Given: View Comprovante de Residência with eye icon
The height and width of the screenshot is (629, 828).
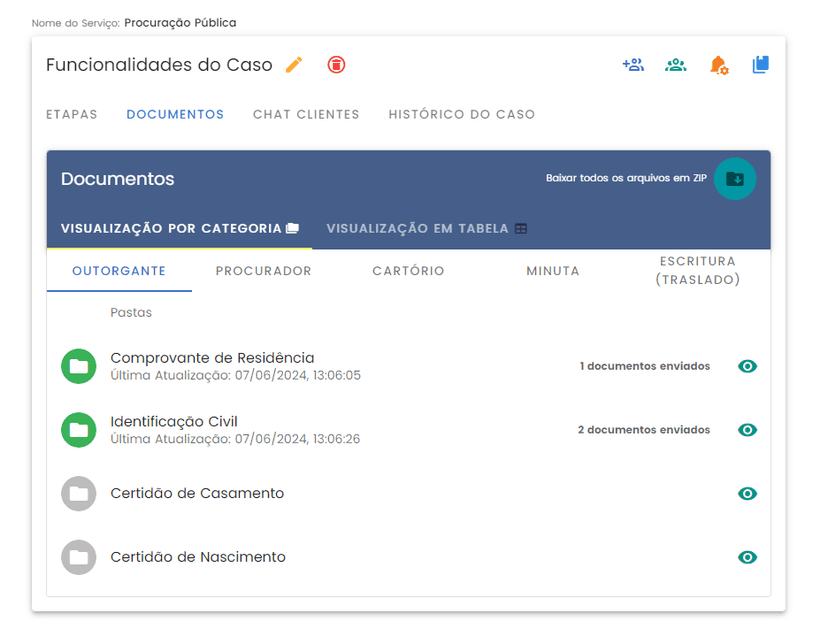Looking at the screenshot, I should [747, 367].
